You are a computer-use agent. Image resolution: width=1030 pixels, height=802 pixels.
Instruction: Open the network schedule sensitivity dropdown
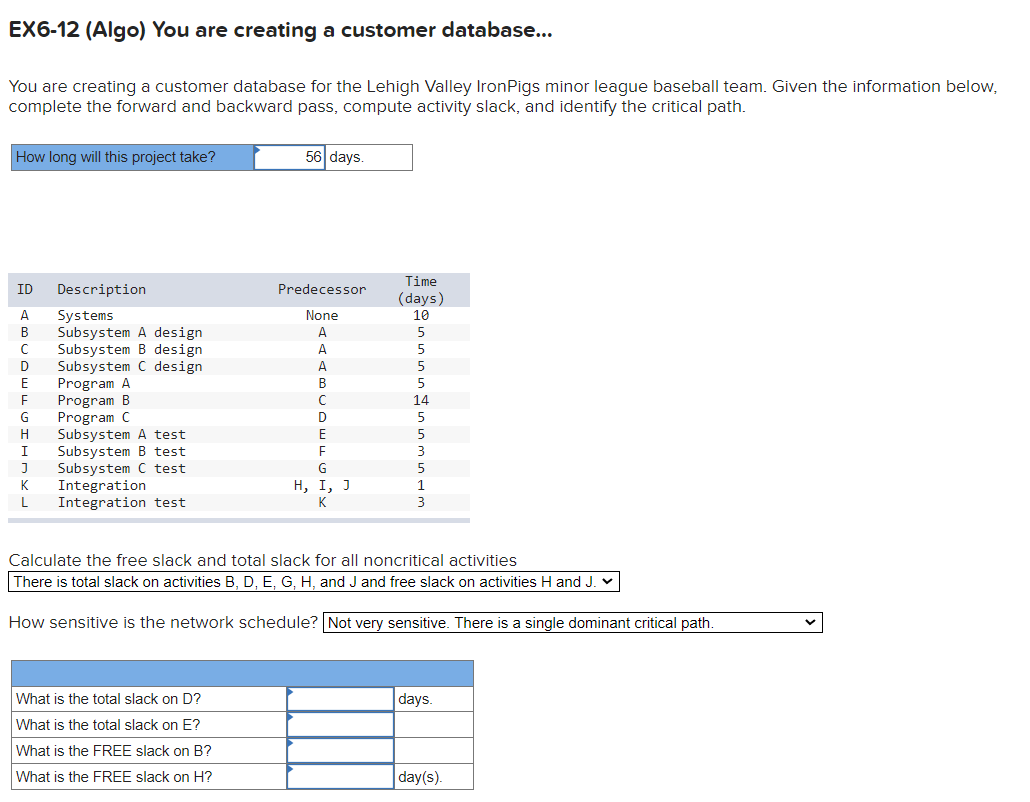pyautogui.click(x=570, y=622)
